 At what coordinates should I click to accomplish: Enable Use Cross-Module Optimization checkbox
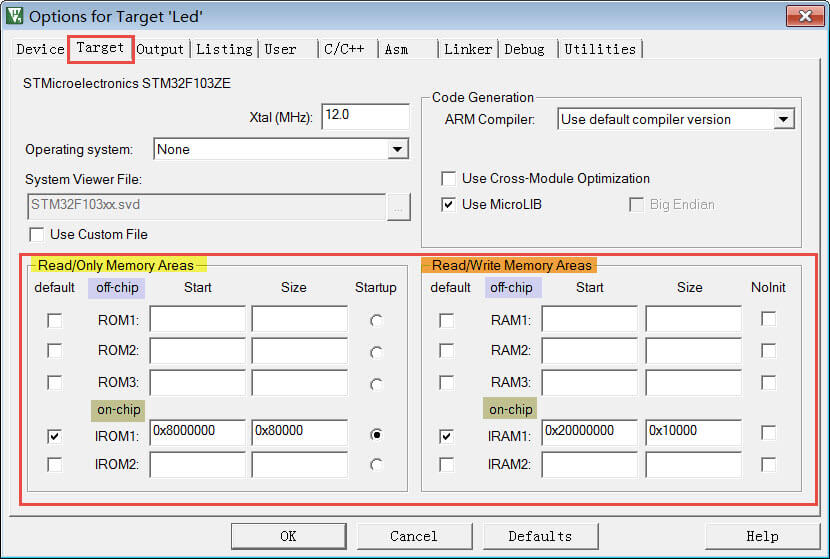449,179
